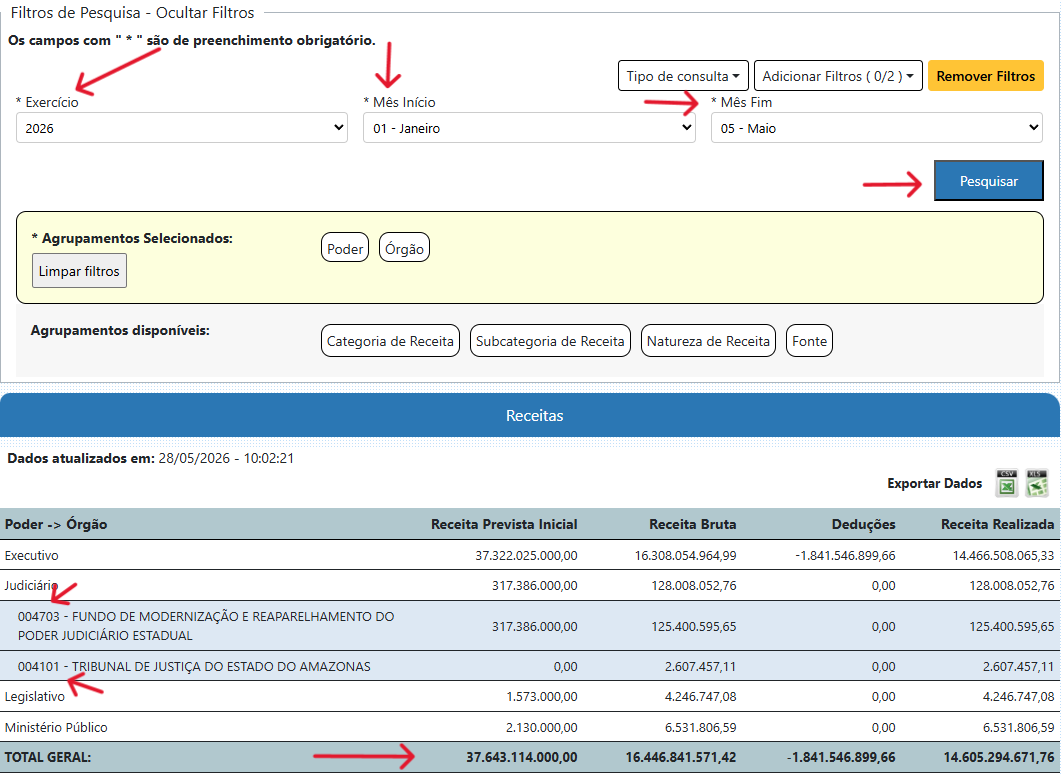
Task: Add the Subcategoria de Receita grouping
Action: (x=550, y=341)
